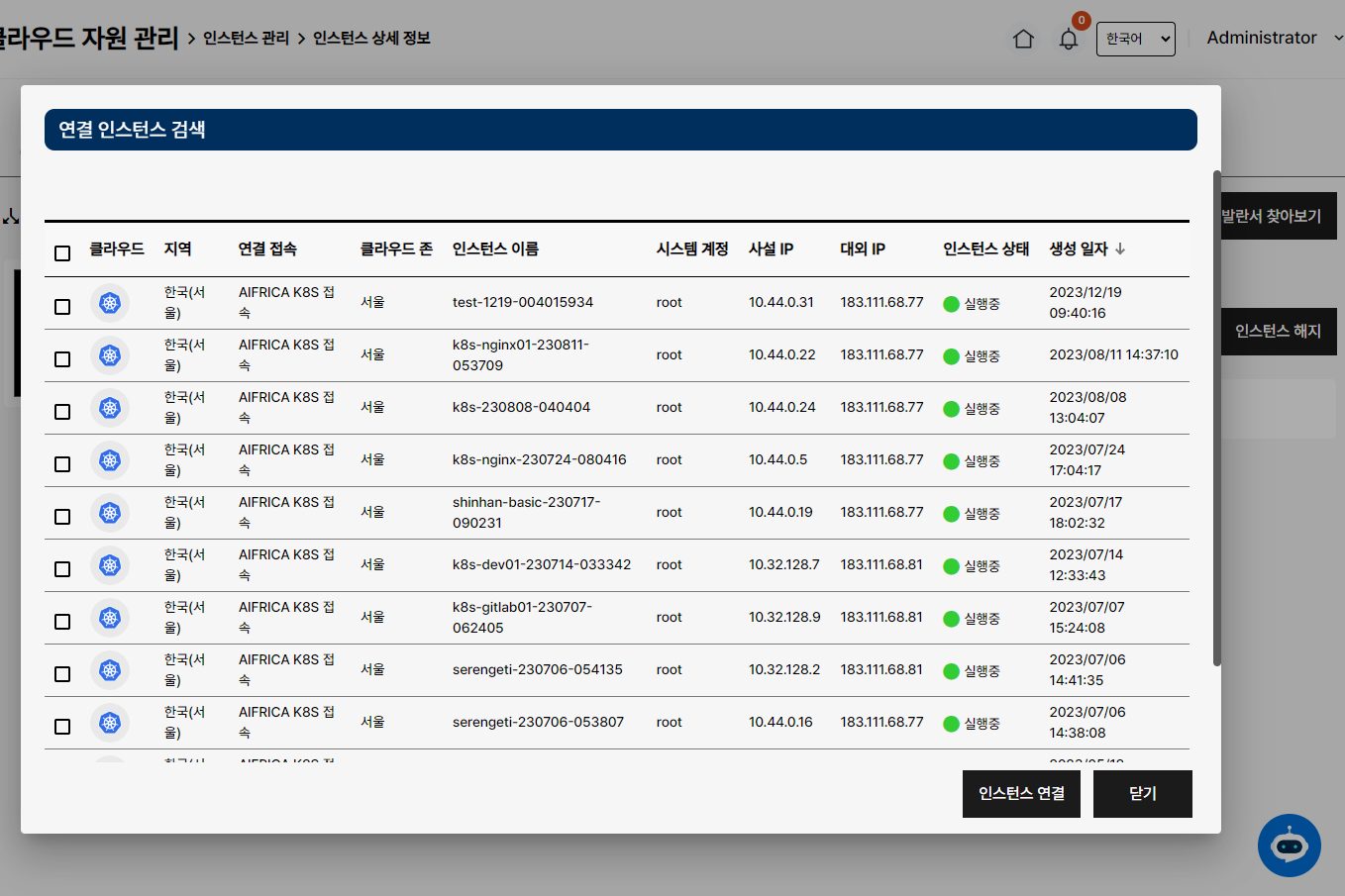Tick the checkbox for serengeti-230706-053807

(x=62, y=727)
